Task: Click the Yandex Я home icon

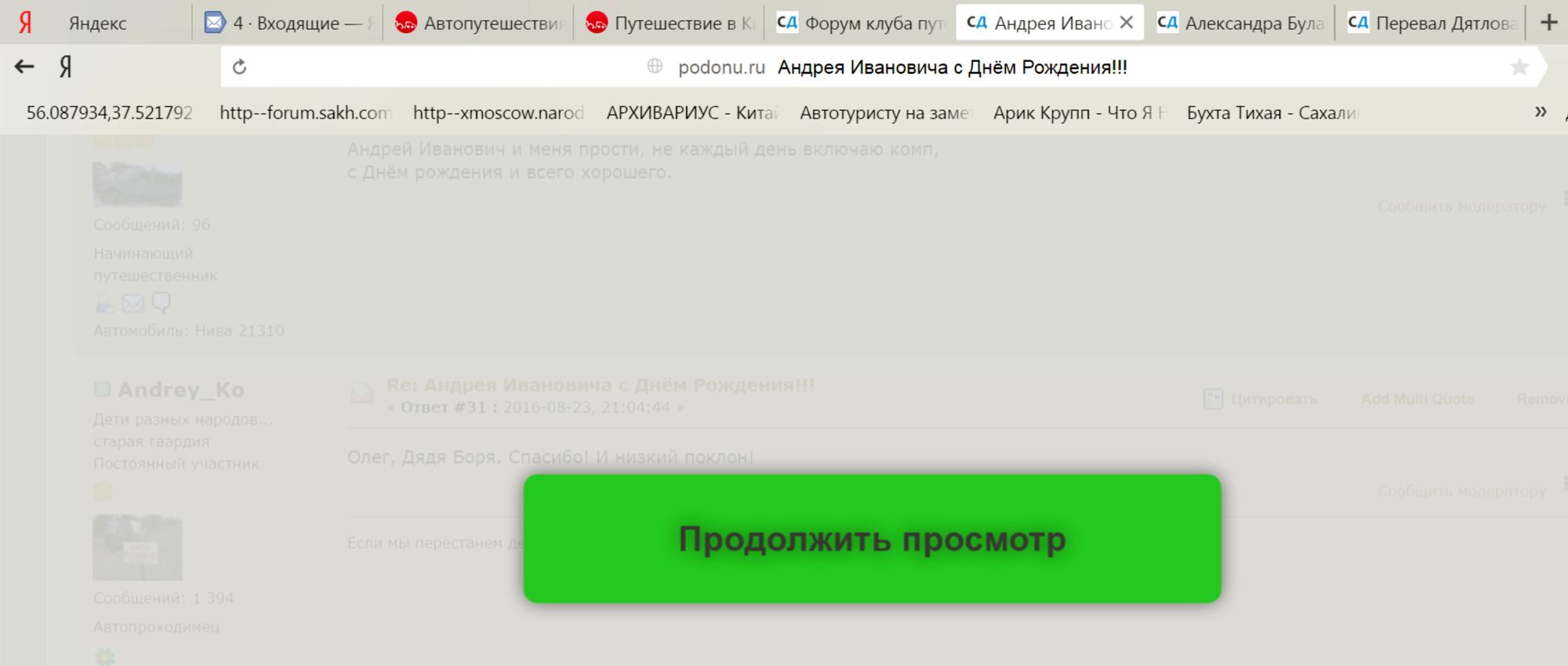Action: (66, 67)
